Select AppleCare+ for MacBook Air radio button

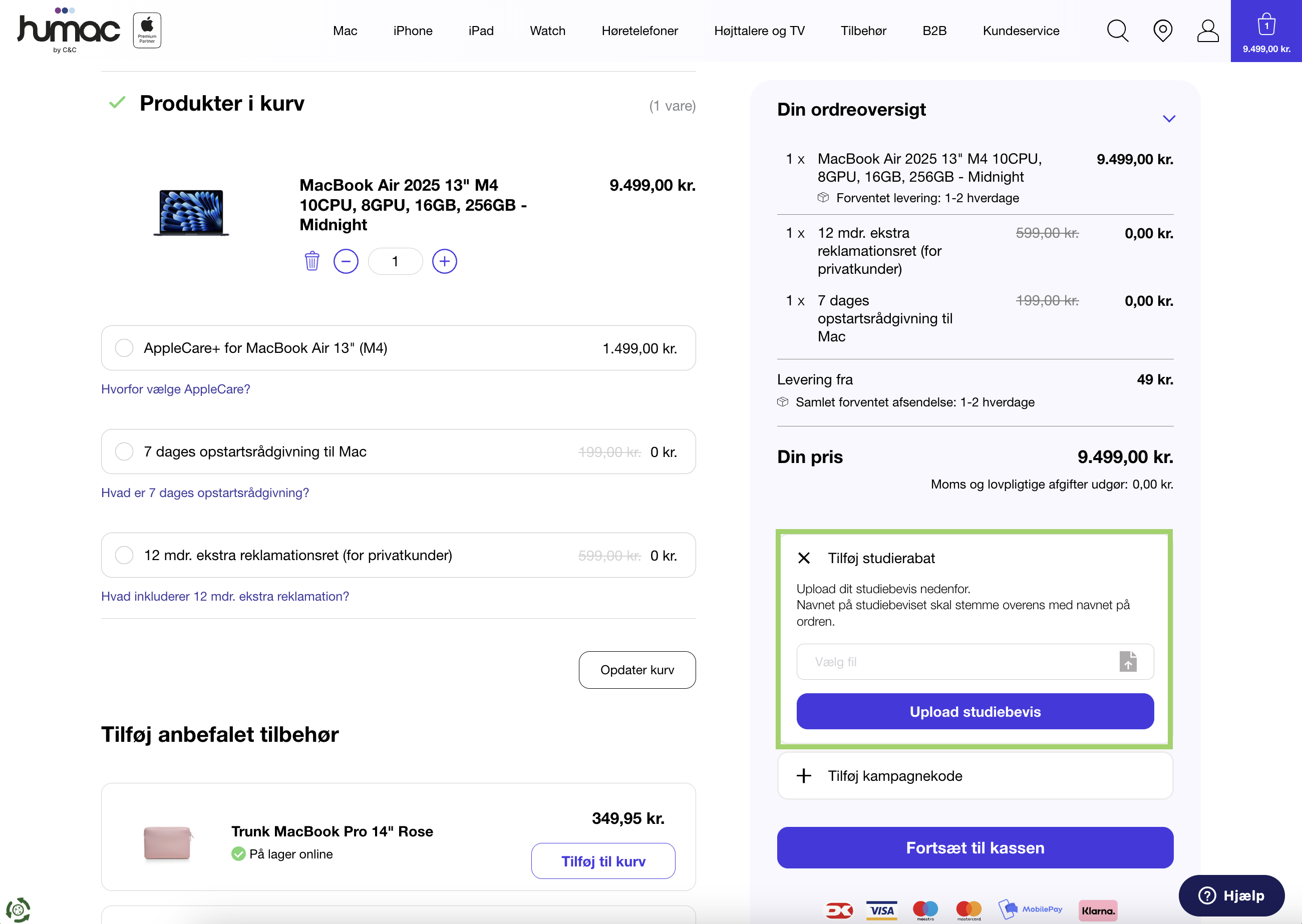(124, 348)
